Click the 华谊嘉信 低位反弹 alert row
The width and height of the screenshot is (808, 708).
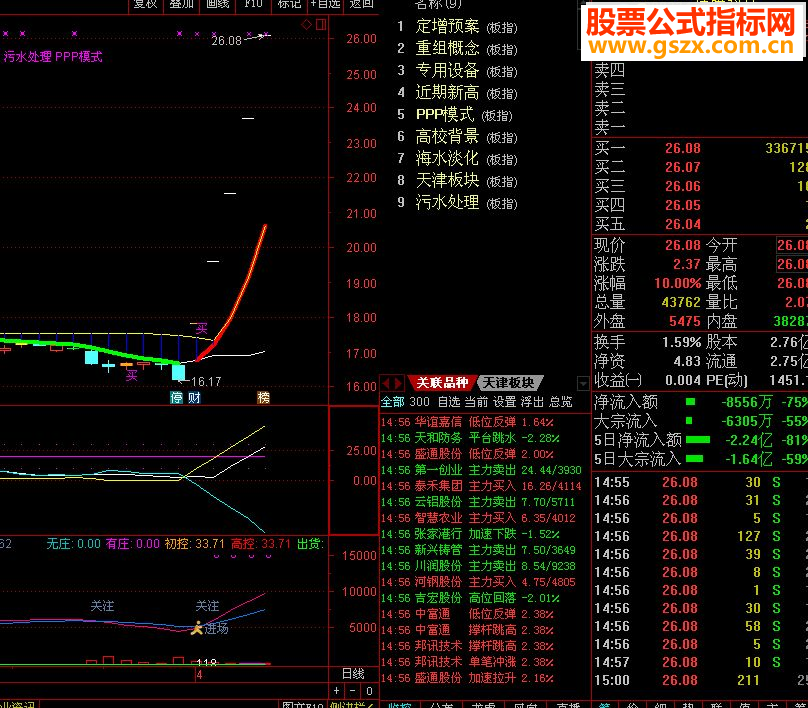467,423
